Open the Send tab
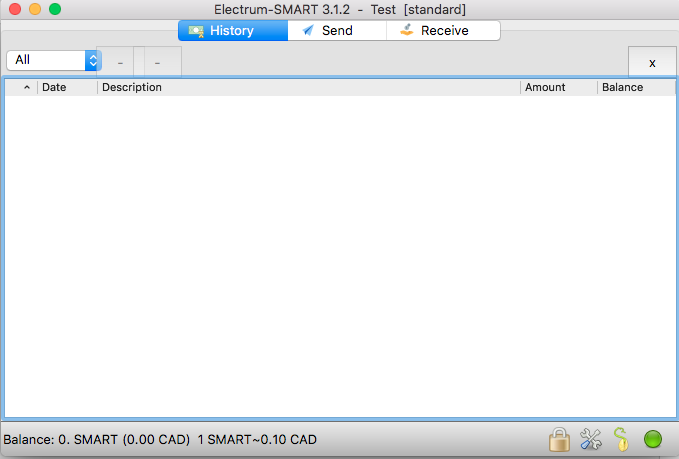Viewport: 679px width, 459px height. [337, 31]
